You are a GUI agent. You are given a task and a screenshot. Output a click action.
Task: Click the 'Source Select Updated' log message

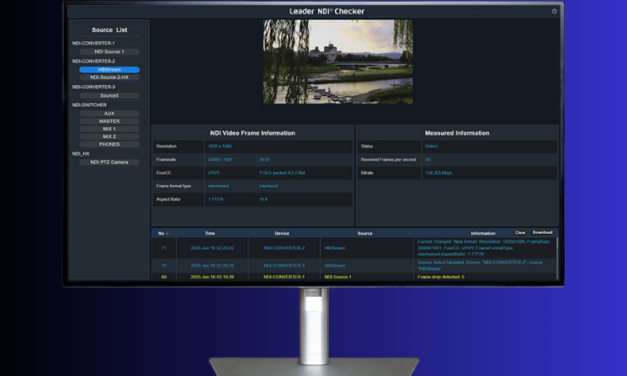480,266
